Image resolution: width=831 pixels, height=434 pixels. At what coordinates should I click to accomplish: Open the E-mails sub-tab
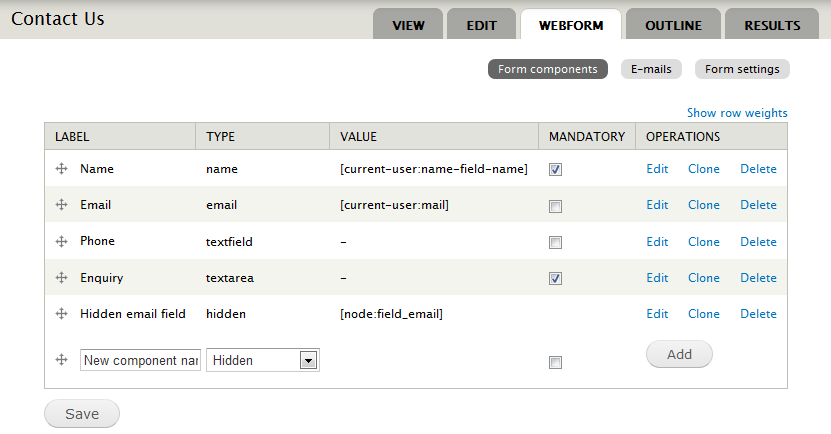(651, 69)
